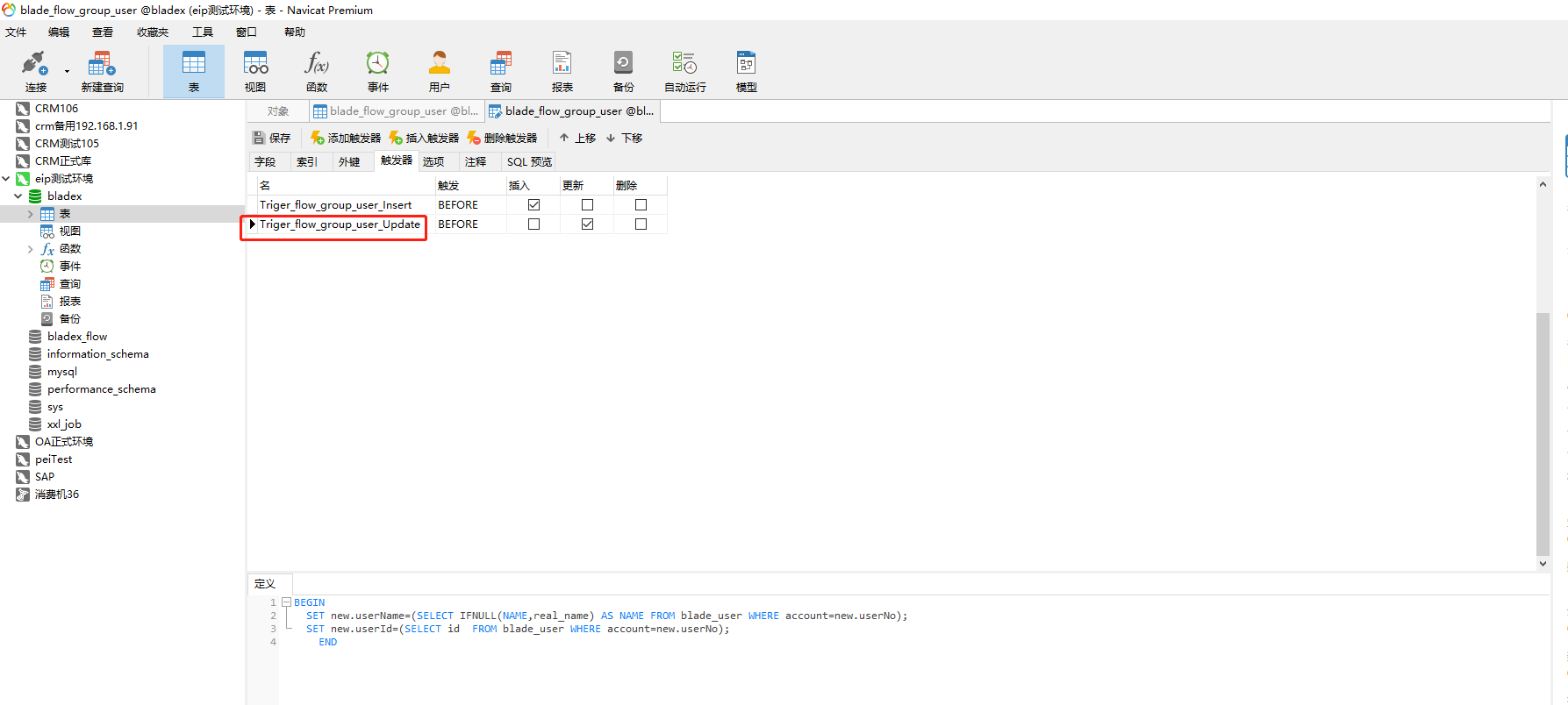Click the 定义 definition panel label
Screen dimensions: 1568x705
(x=265, y=583)
